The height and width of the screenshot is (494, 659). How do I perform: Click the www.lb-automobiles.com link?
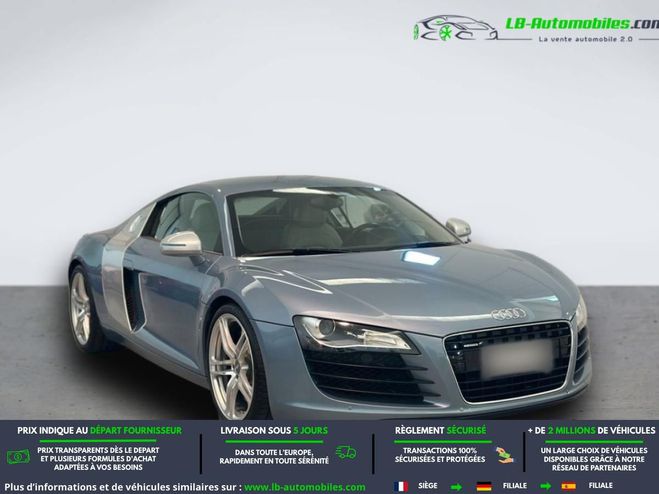click(x=305, y=487)
